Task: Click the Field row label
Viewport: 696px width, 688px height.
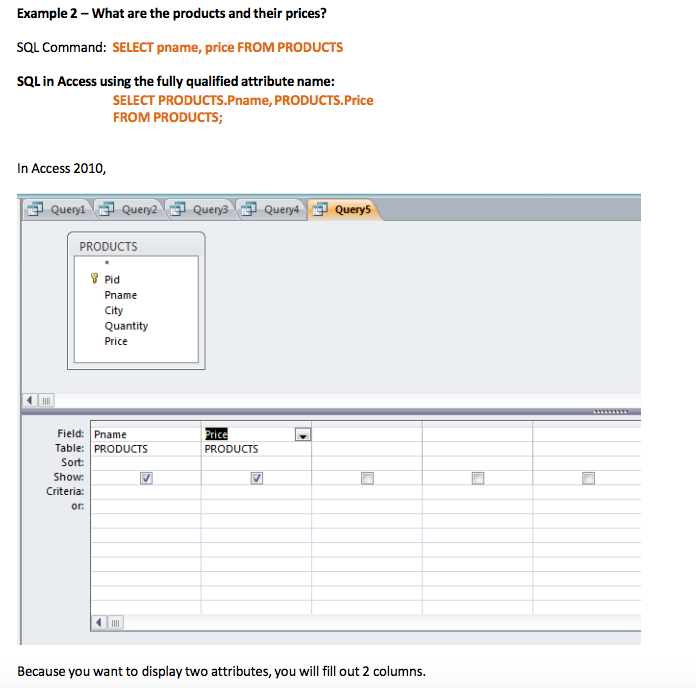Action: coord(70,433)
